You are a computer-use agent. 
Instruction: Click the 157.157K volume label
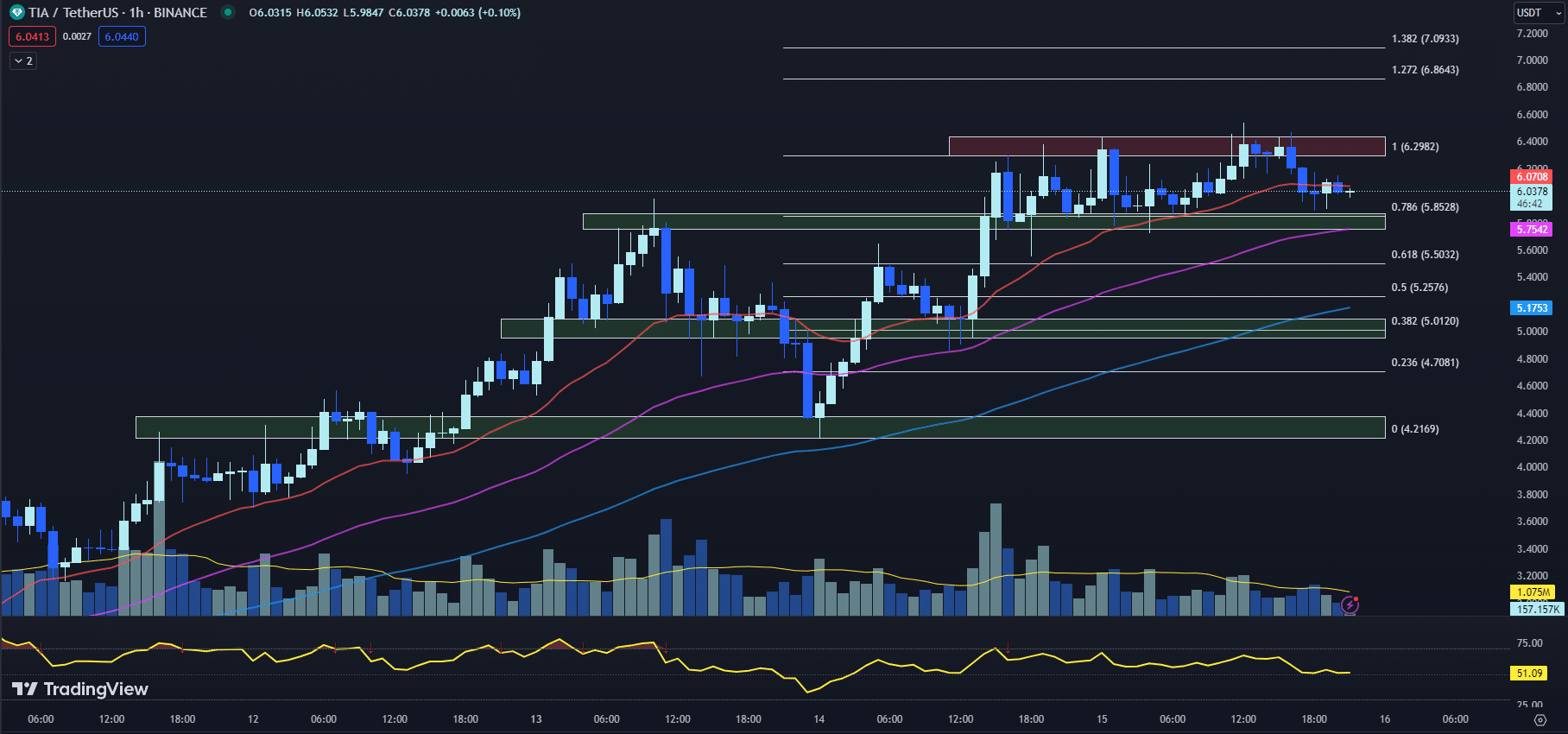[x=1537, y=609]
